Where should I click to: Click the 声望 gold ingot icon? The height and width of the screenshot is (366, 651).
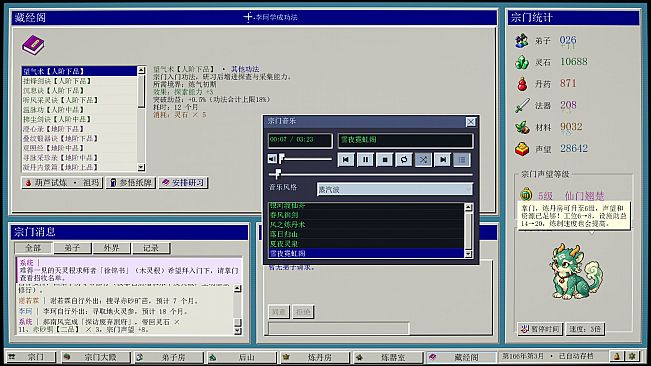pyautogui.click(x=522, y=149)
